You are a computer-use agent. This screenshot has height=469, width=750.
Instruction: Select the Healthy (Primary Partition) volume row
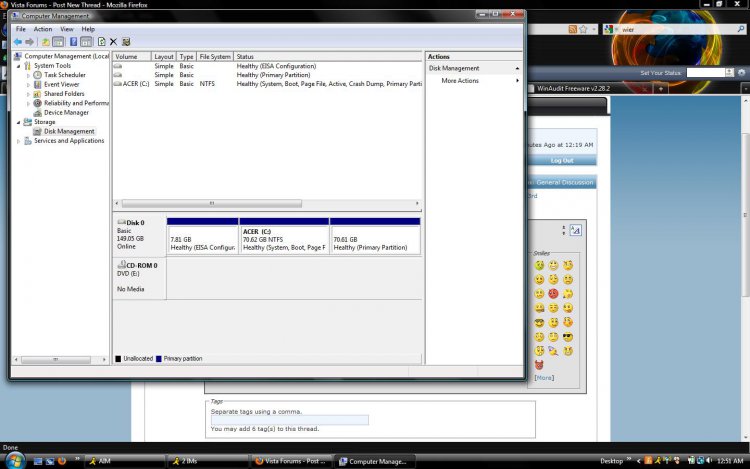pyautogui.click(x=267, y=75)
